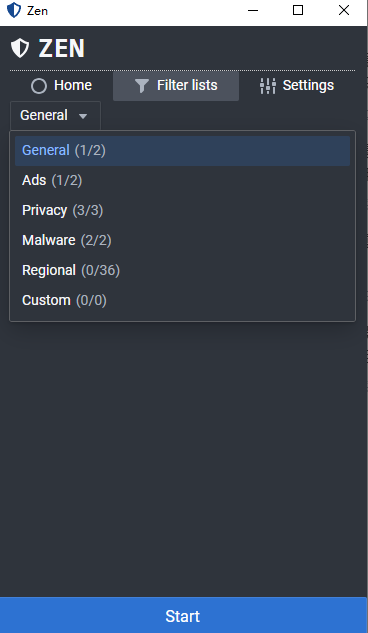Click the sliders icon beside Settings
368x633 pixels.
pyautogui.click(x=268, y=86)
